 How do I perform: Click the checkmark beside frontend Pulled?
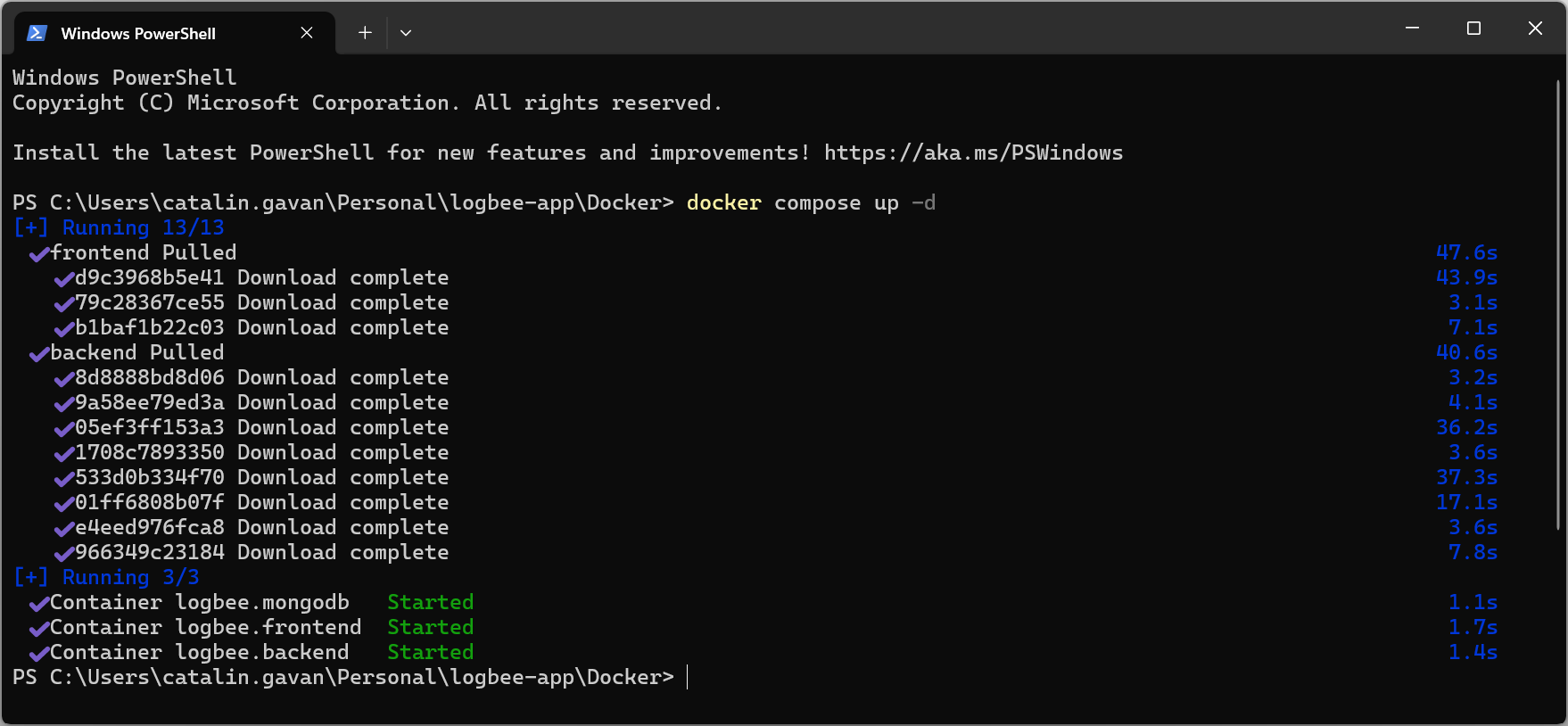(38, 254)
